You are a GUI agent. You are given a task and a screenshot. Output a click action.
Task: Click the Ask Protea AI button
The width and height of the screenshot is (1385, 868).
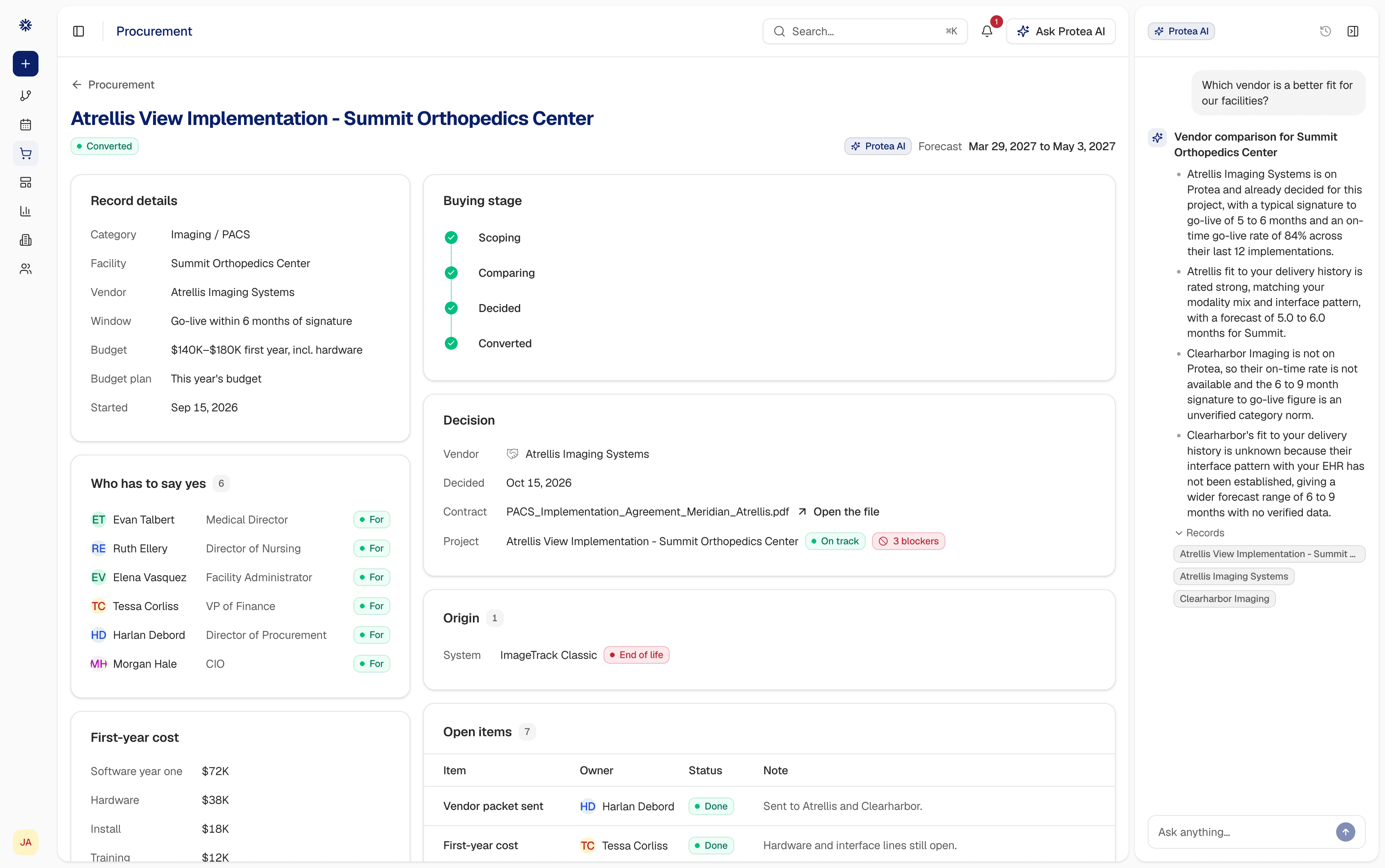pos(1060,32)
